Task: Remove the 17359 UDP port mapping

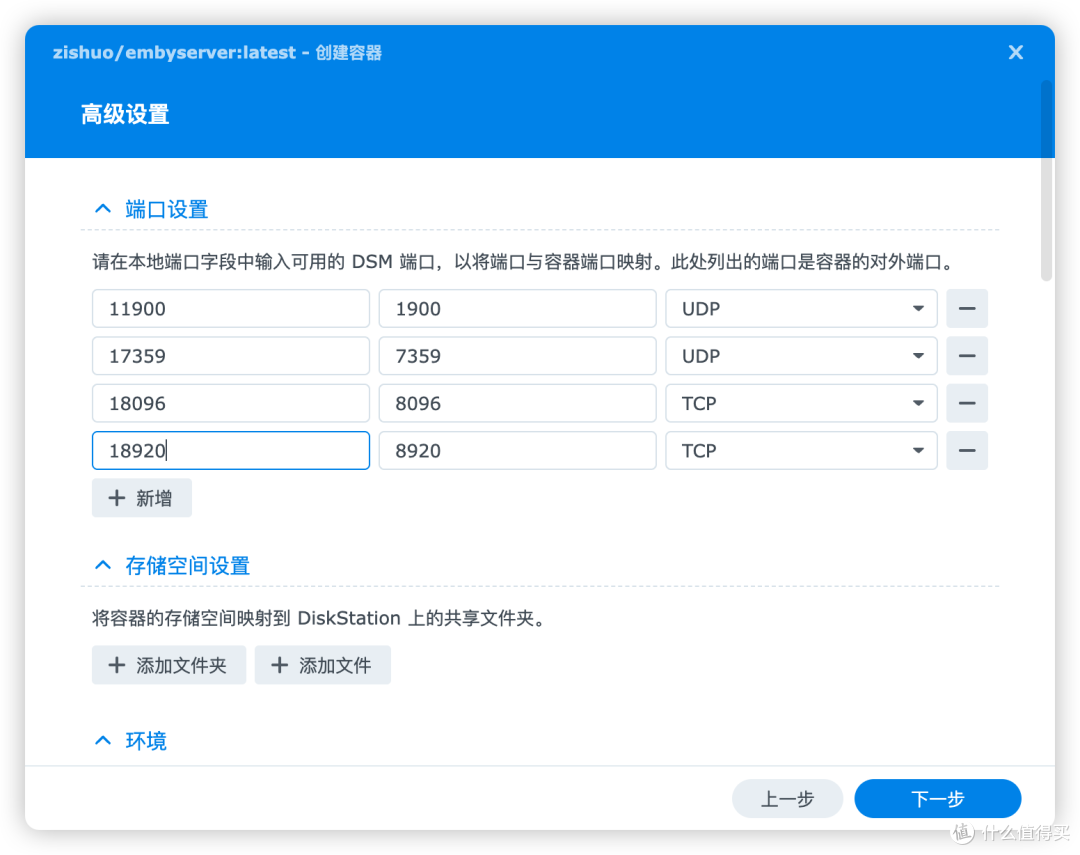Action: pos(966,355)
